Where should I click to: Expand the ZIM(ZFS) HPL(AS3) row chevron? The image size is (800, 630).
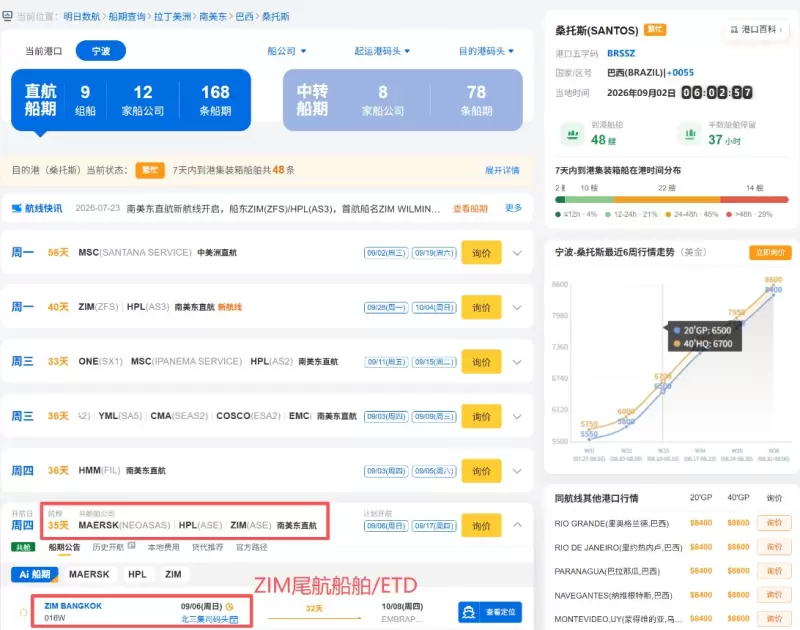tap(517, 308)
